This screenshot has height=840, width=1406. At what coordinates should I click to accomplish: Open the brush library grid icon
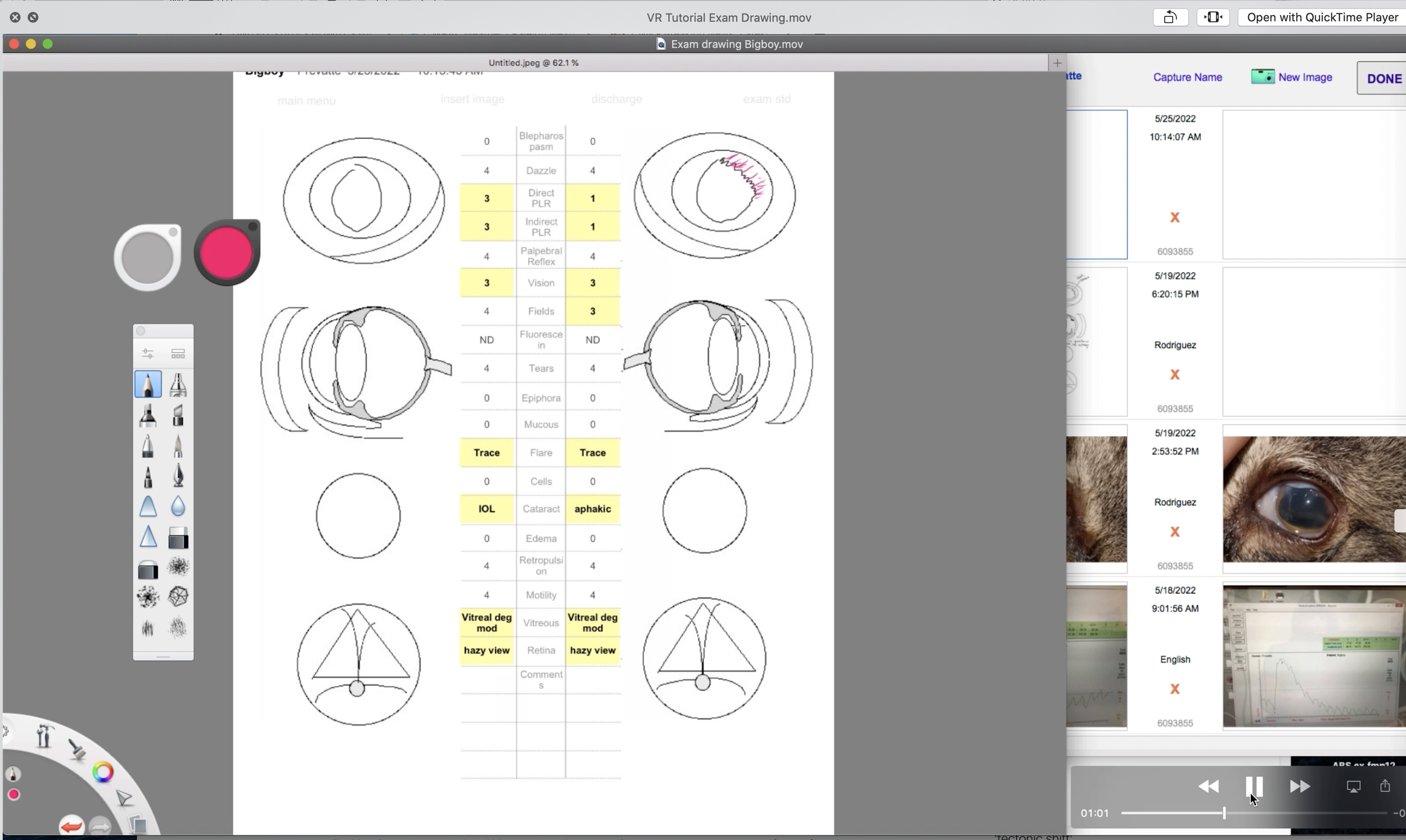(178, 354)
